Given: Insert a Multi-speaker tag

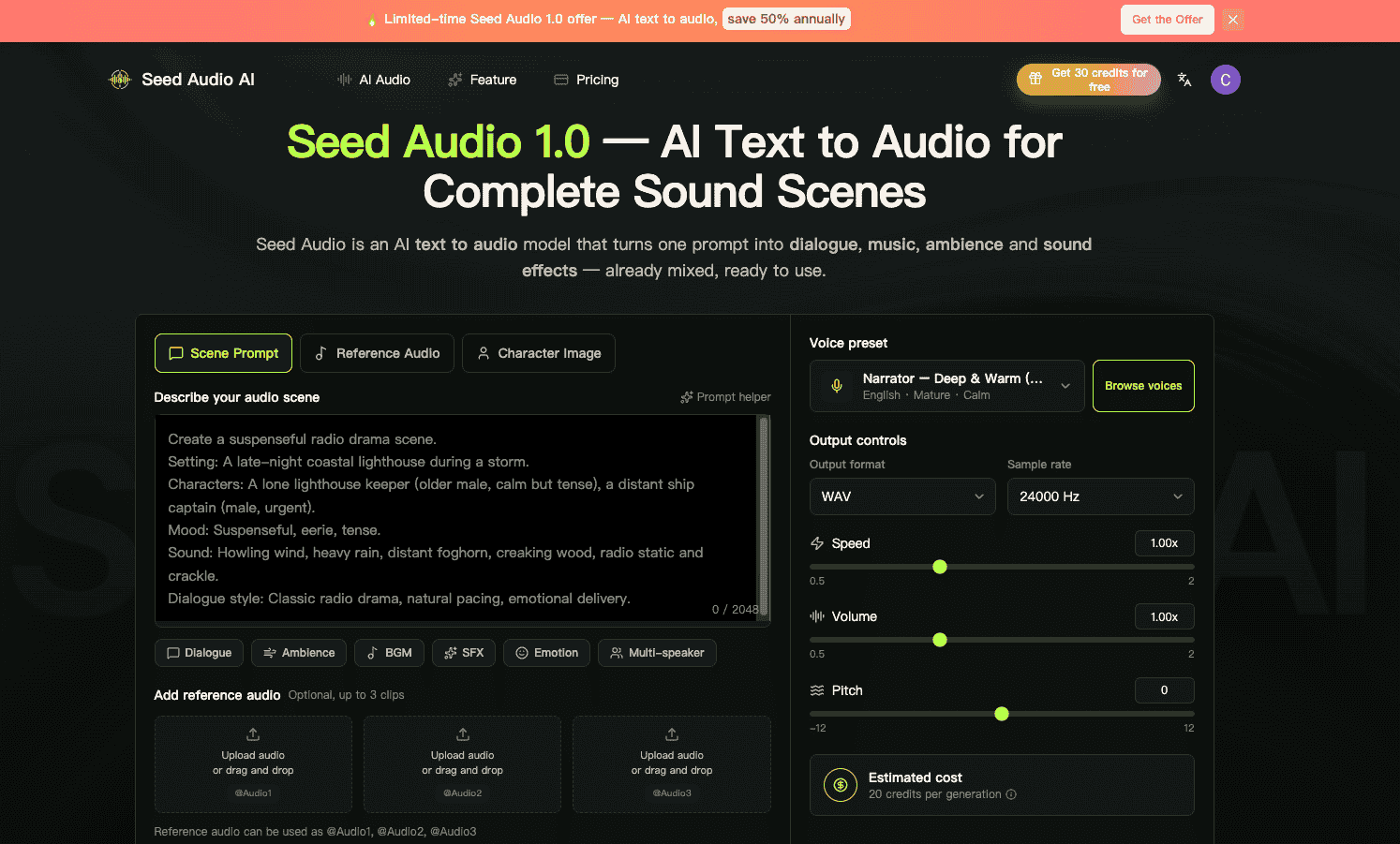Looking at the screenshot, I should (x=657, y=653).
